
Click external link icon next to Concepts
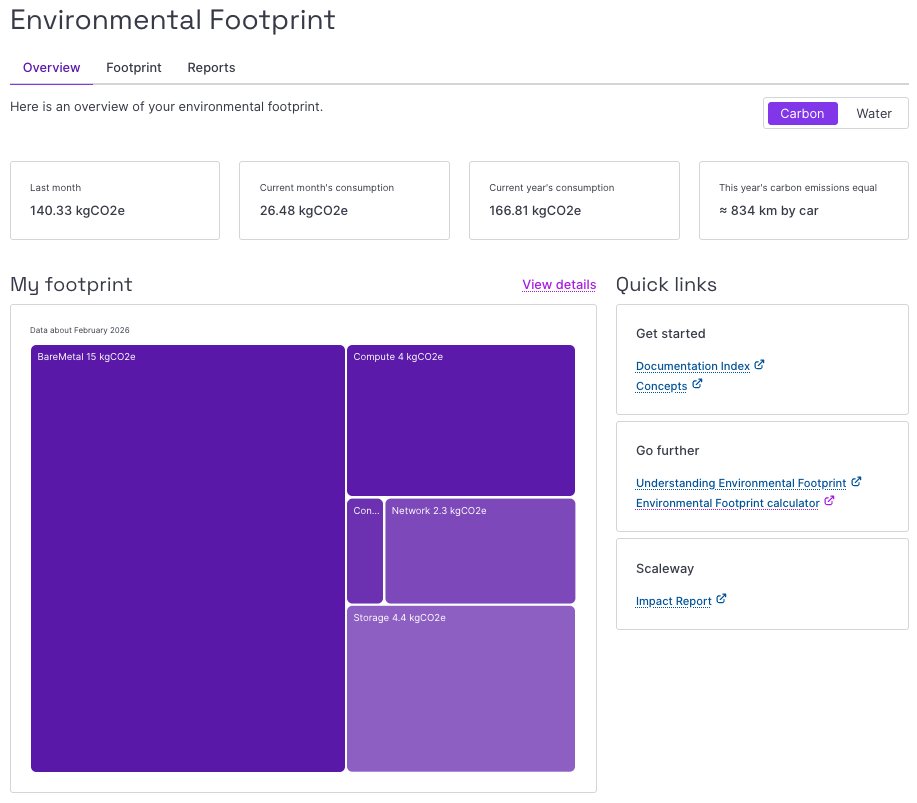pos(697,384)
